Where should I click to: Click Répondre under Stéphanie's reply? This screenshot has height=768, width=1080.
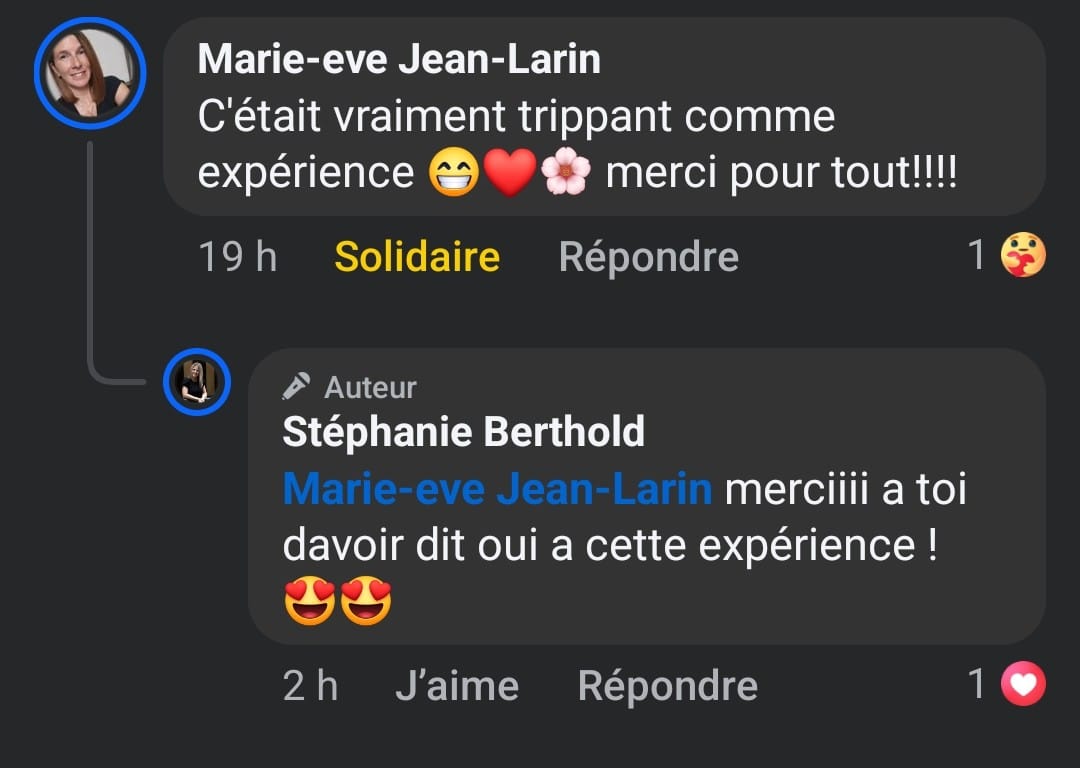[667, 686]
